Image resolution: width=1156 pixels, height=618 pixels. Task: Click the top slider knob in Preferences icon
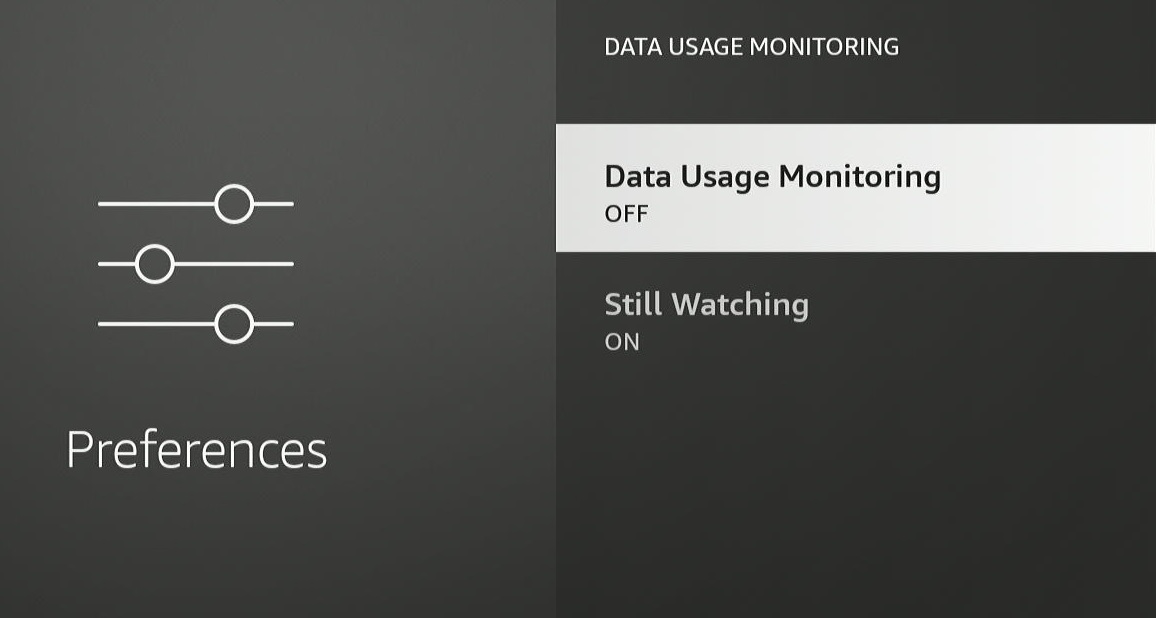(x=234, y=204)
